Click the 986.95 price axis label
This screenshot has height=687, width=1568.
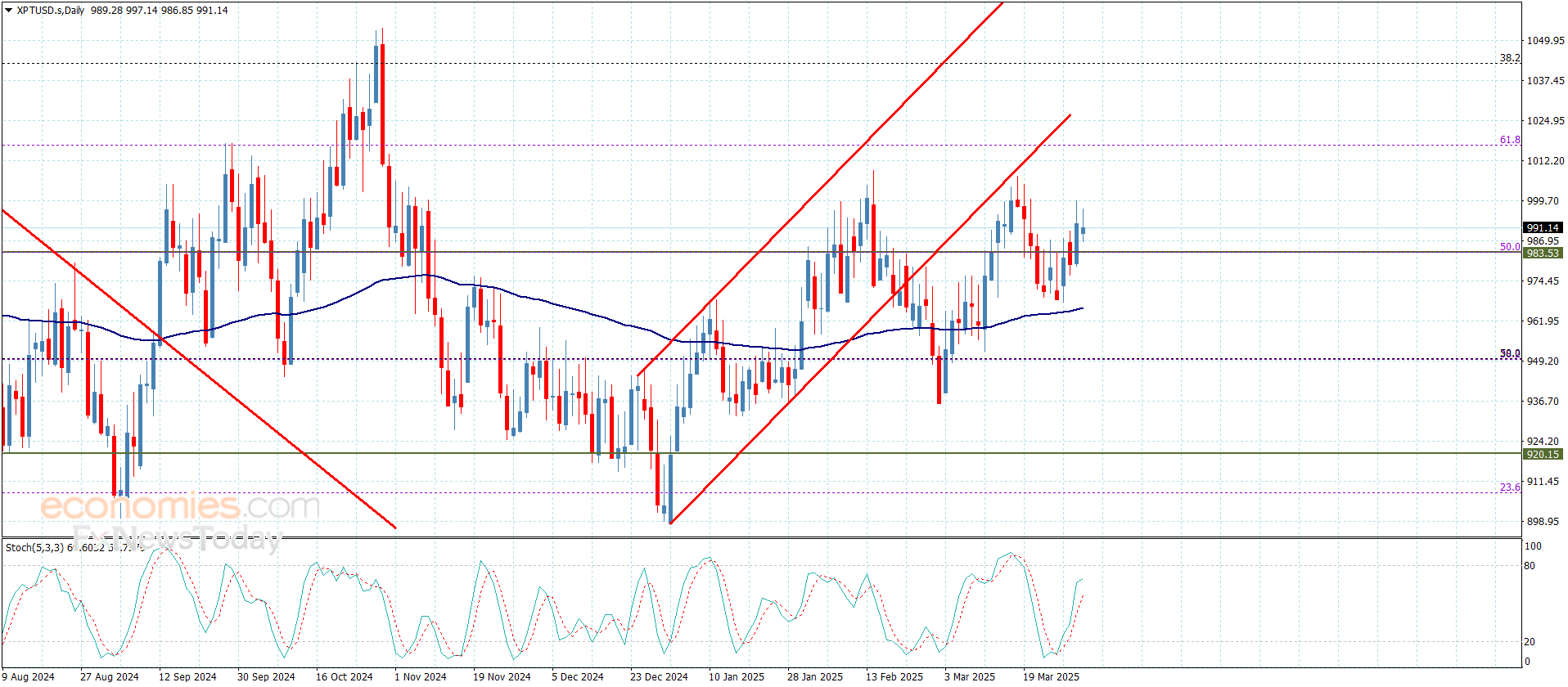click(1543, 241)
